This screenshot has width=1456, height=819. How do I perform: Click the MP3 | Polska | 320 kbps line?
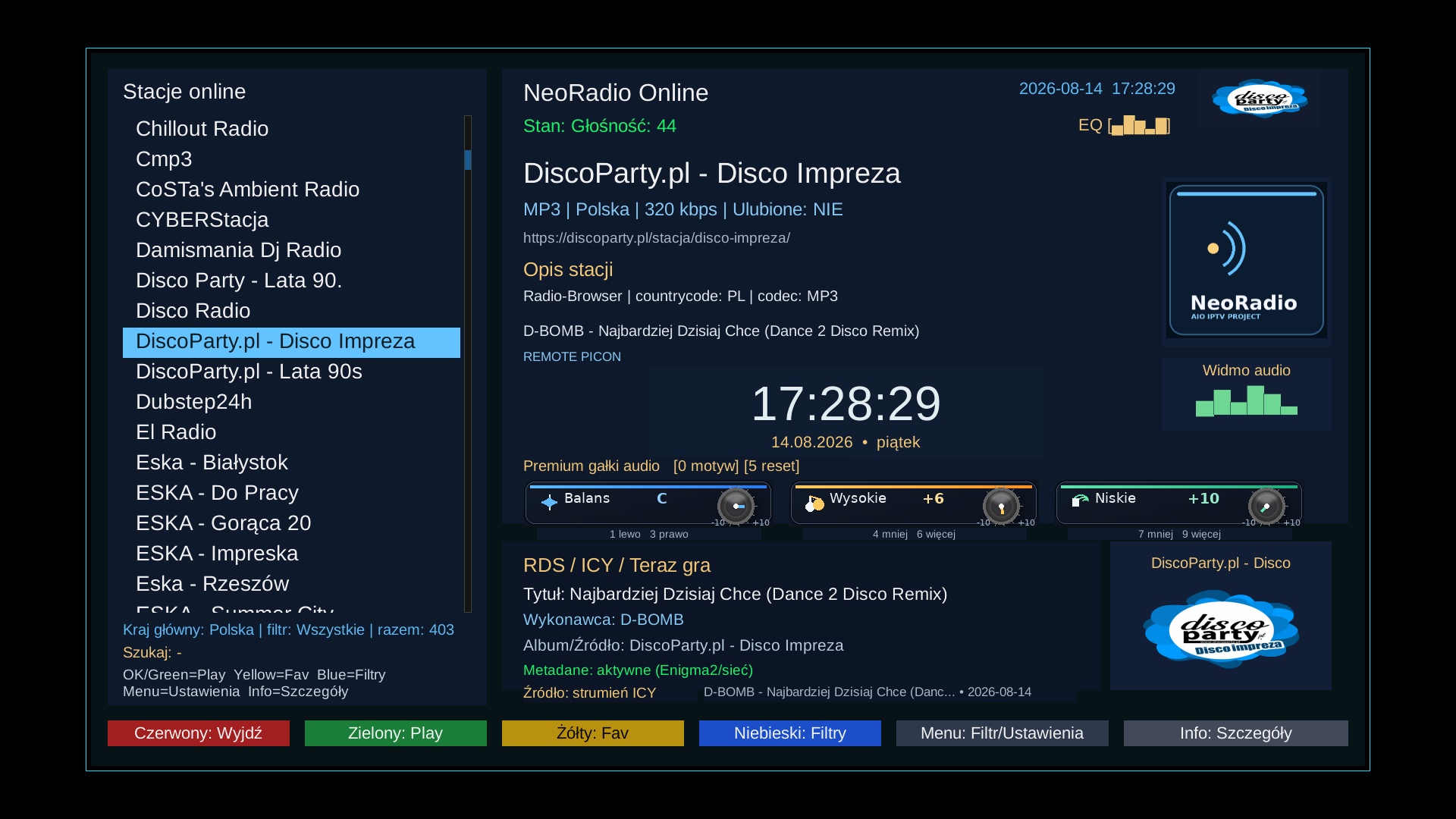(x=683, y=209)
